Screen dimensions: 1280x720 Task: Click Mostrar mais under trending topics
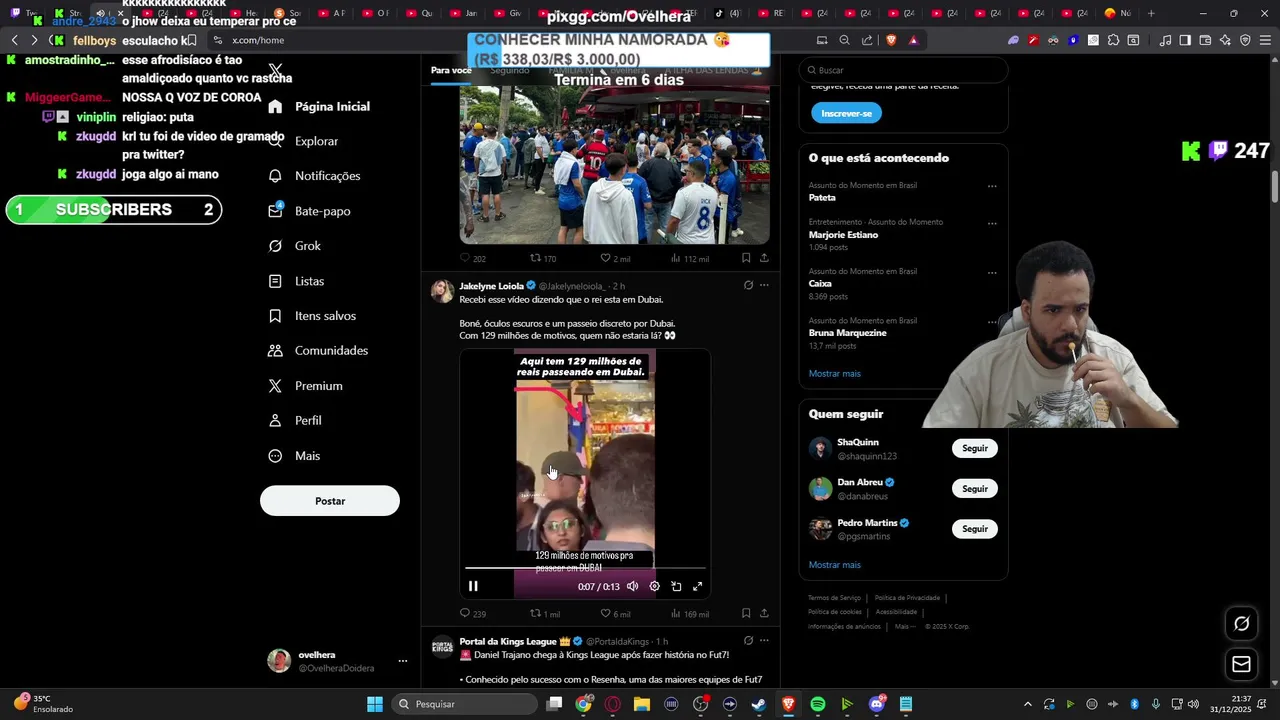[834, 374]
